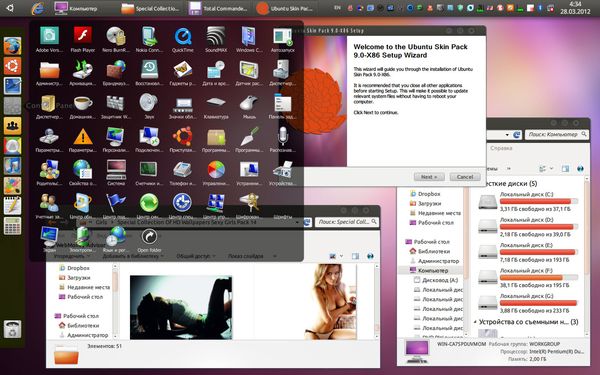Screen dimensions: 600x375
Task: Launch the Nero BurnRights icon
Action: pos(116,39)
